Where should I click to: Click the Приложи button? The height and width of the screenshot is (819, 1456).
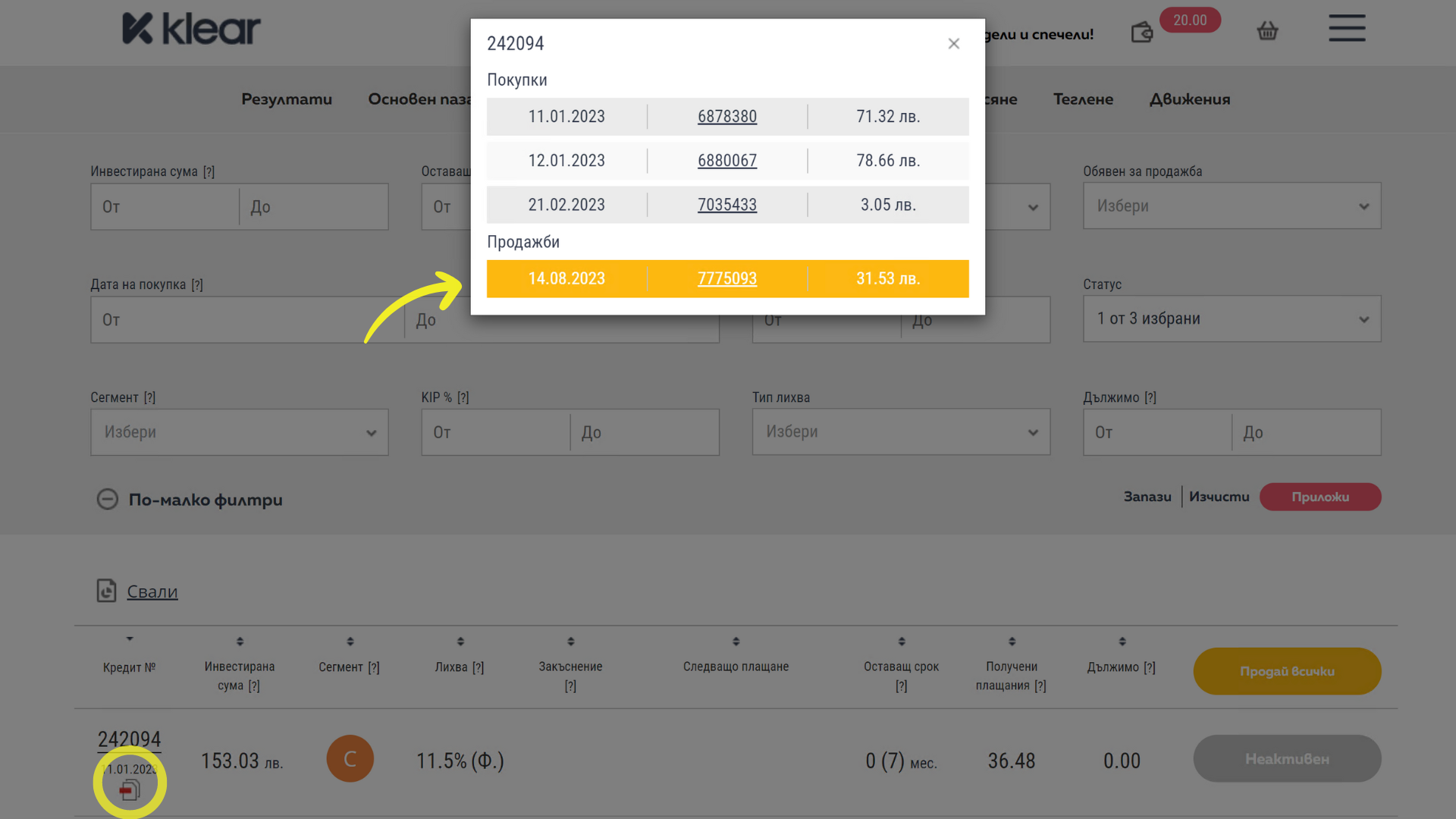point(1319,497)
